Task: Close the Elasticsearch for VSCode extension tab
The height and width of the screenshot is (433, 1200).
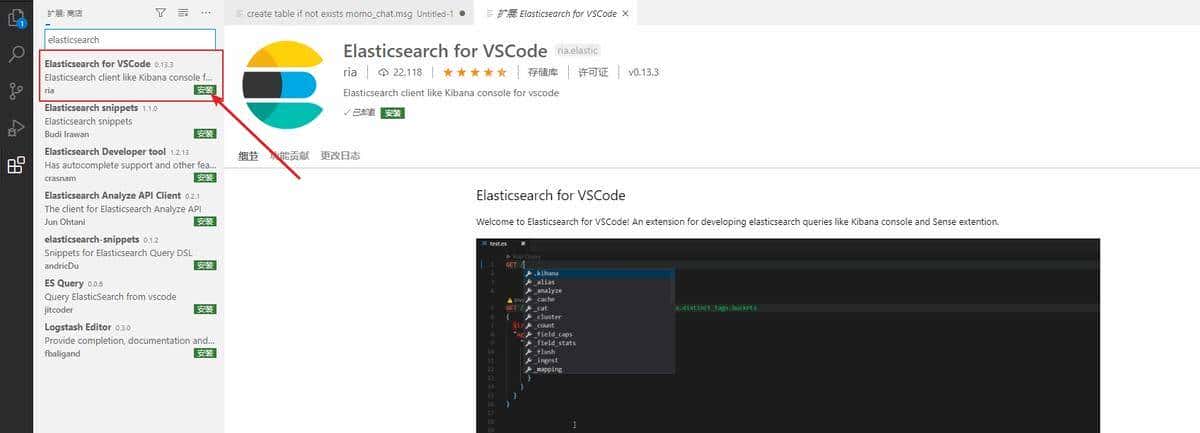Action: coord(626,13)
